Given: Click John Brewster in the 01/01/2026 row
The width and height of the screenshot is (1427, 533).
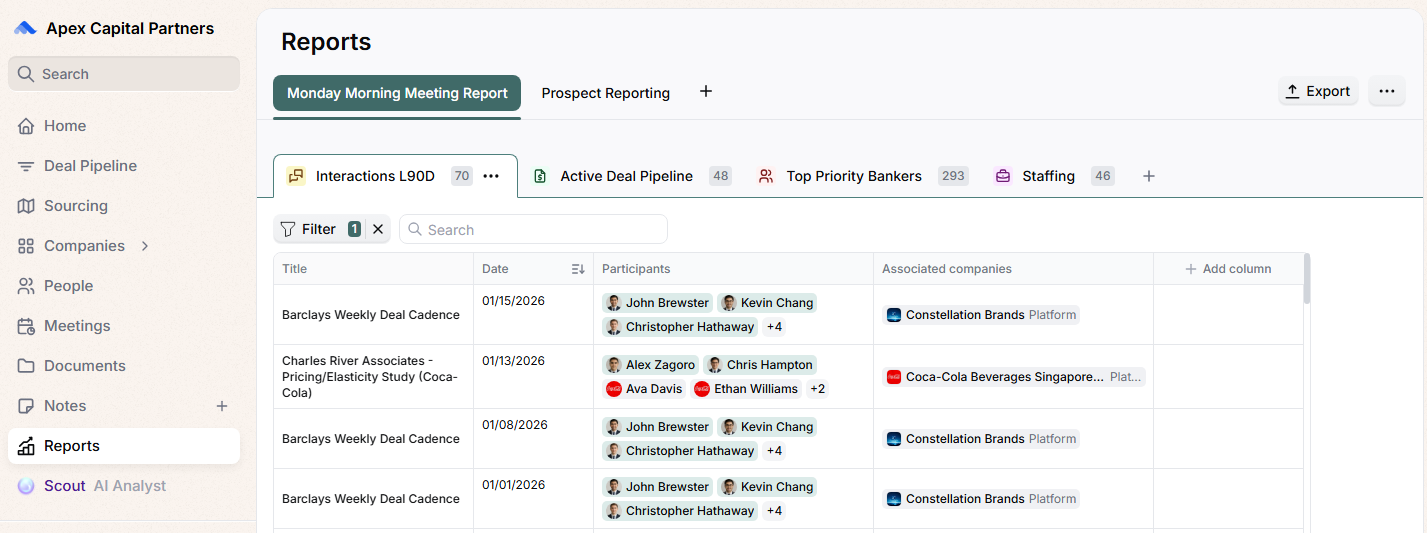Looking at the screenshot, I should tap(658, 487).
